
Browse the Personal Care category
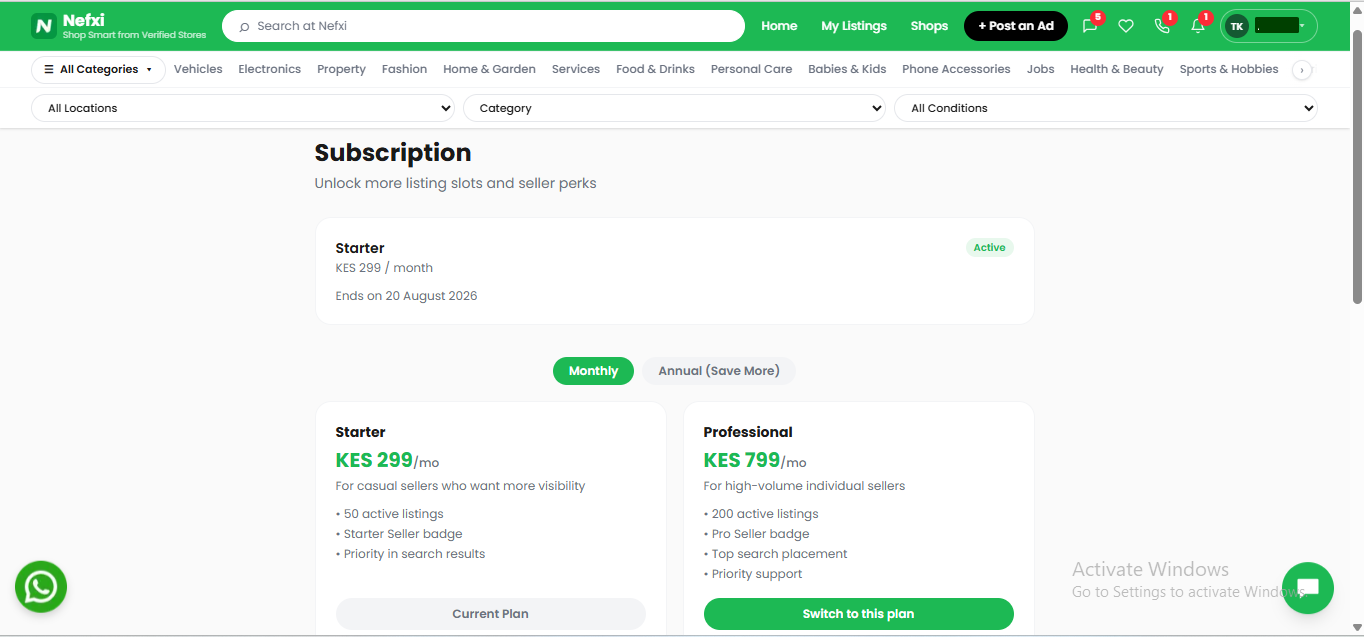(751, 69)
